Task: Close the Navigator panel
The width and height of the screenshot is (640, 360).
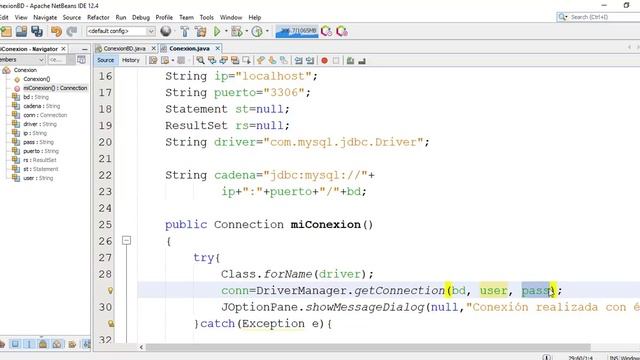Action: tap(63, 49)
